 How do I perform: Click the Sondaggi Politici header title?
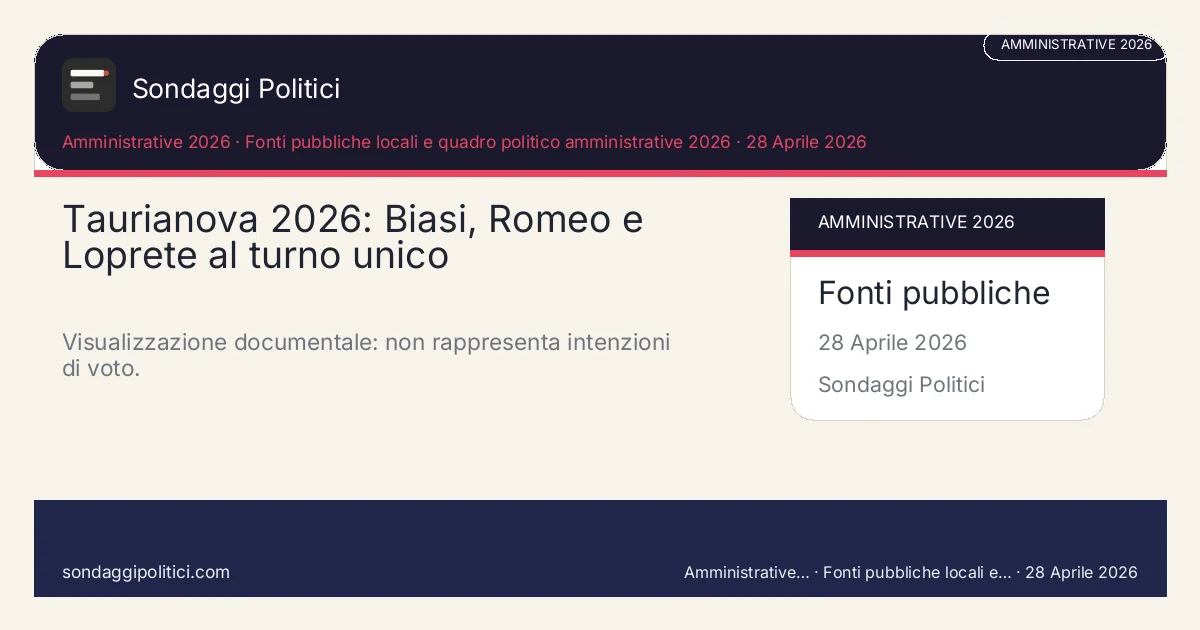pyautogui.click(x=236, y=89)
